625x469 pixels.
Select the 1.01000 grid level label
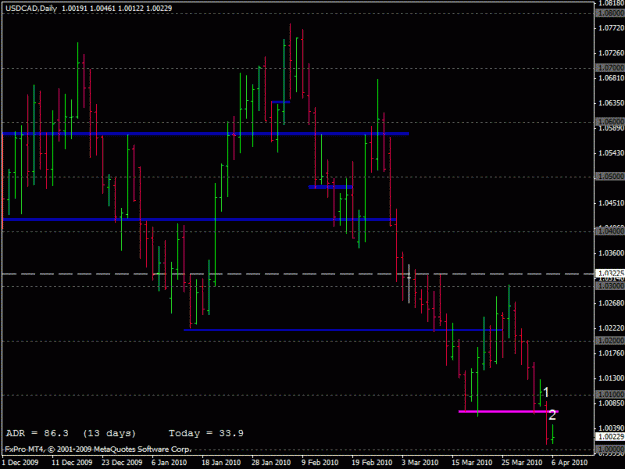click(x=611, y=394)
